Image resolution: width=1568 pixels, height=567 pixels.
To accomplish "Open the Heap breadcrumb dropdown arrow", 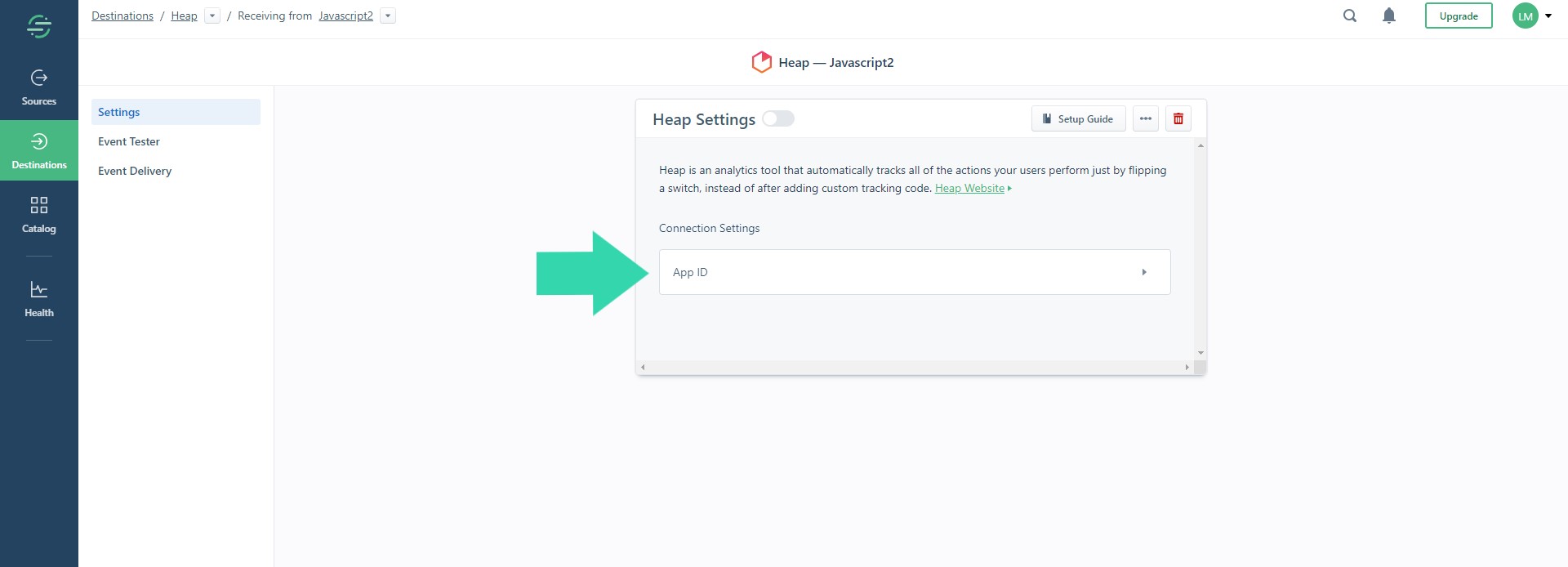I will [212, 16].
